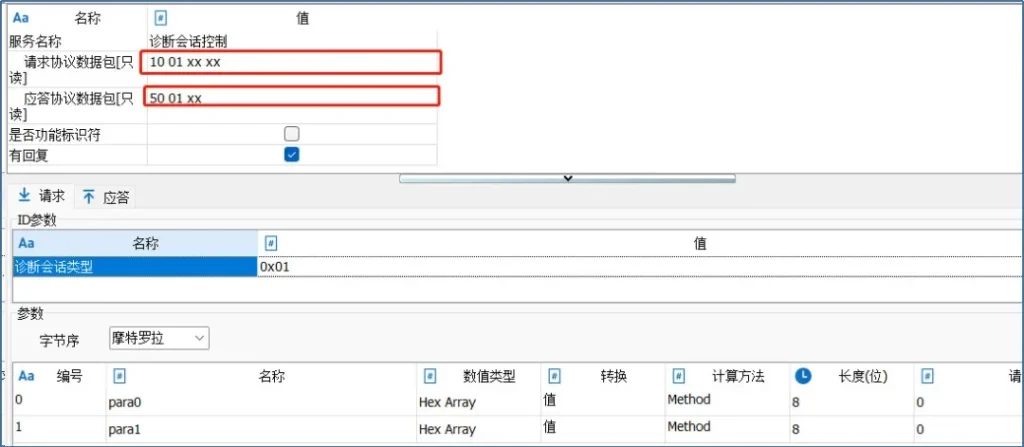
Task: Click the response packet field 50 01 xx
Action: pyautogui.click(x=290, y=97)
